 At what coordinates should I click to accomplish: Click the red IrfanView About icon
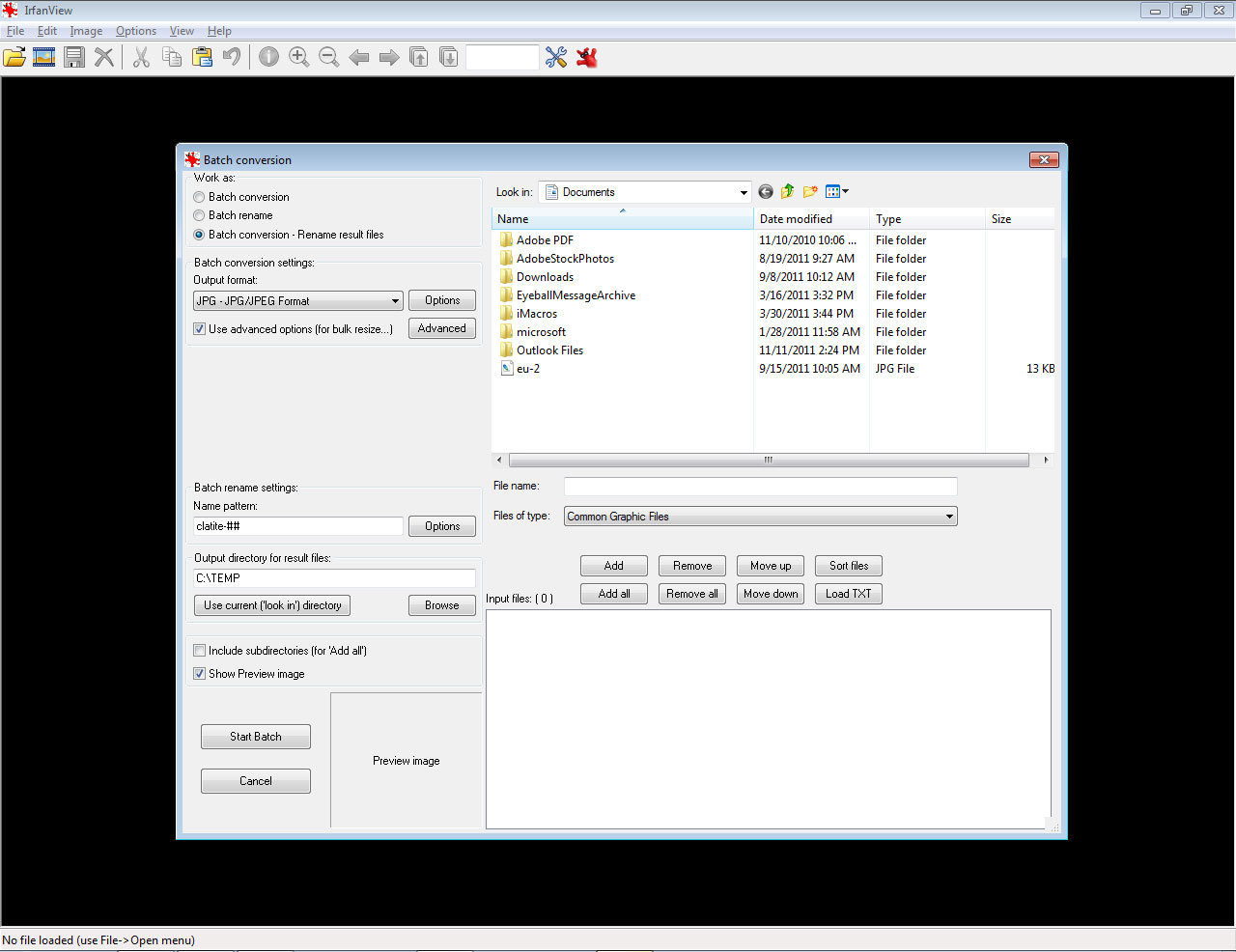(x=586, y=57)
